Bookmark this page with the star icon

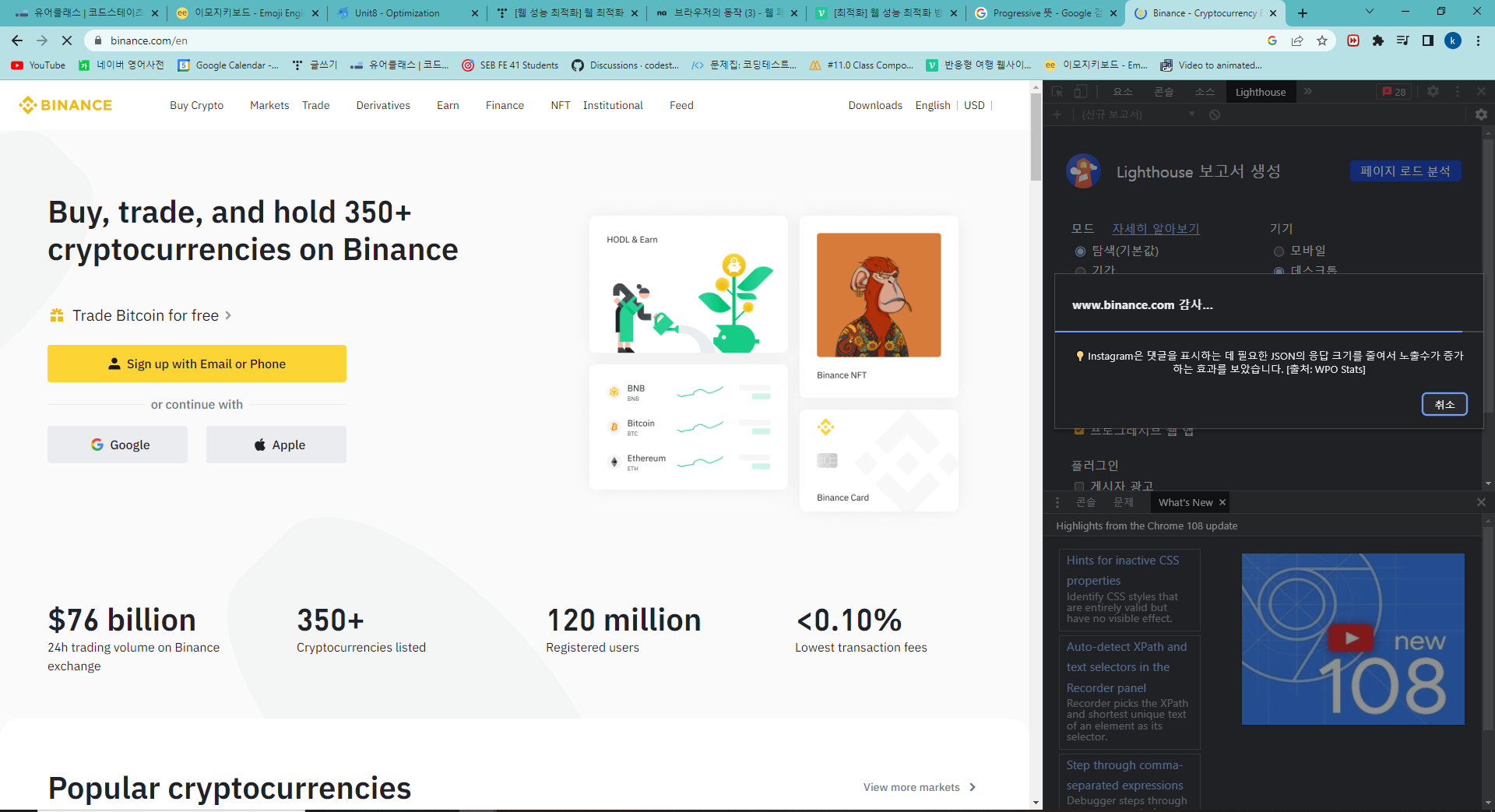[1322, 40]
